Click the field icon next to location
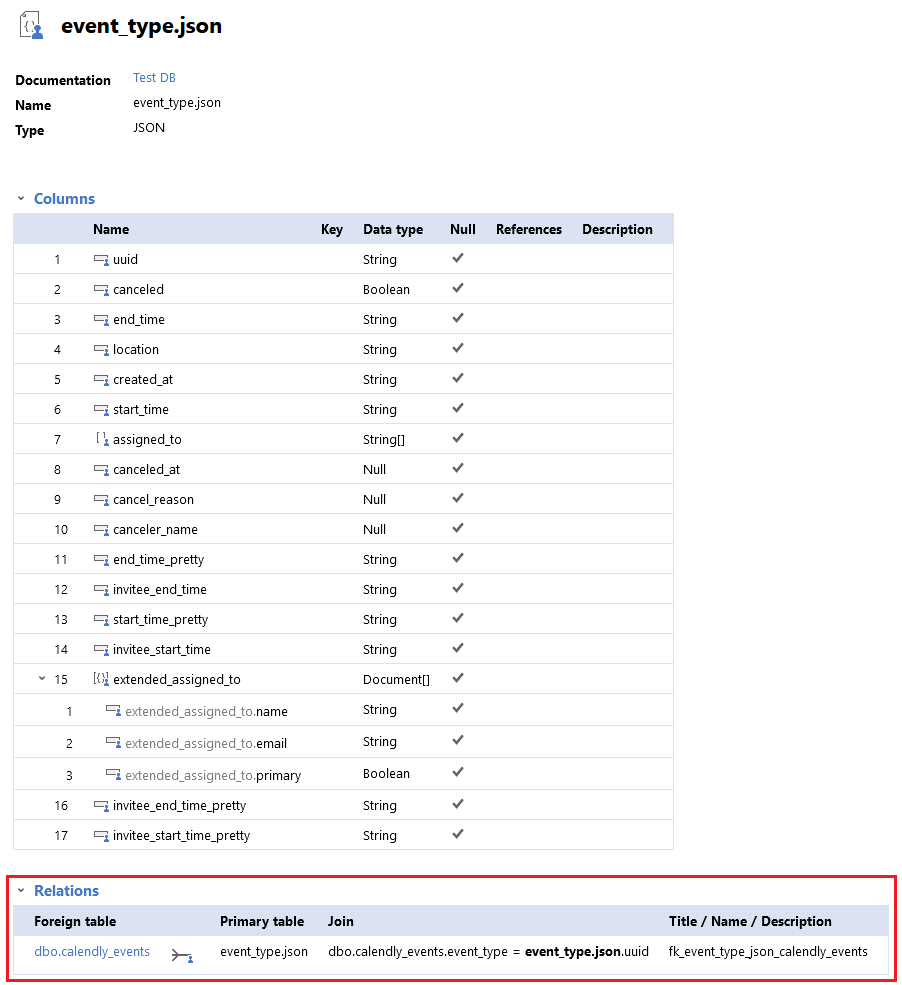The image size is (902, 985). (x=101, y=350)
